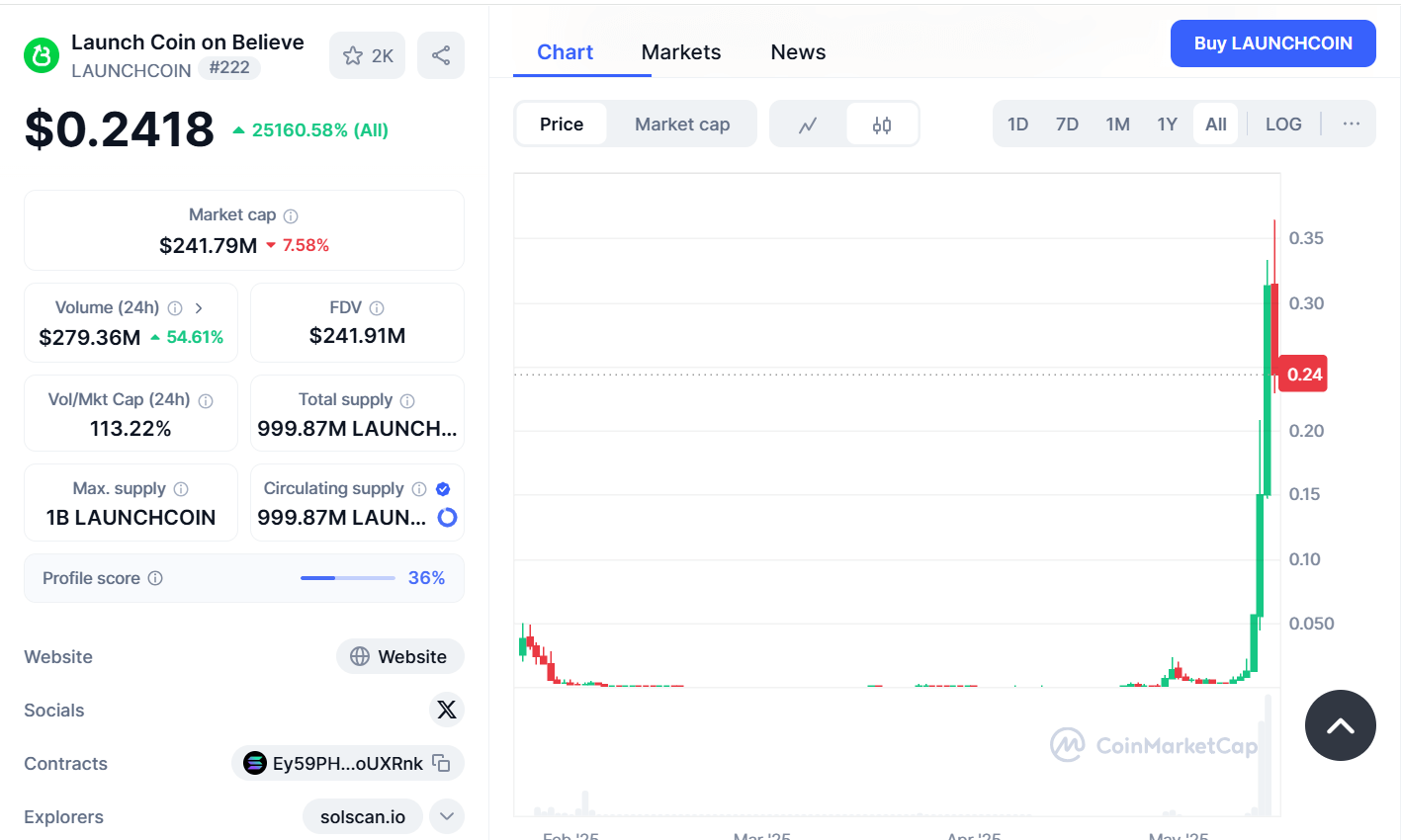The height and width of the screenshot is (840, 1401).
Task: Show Volume (24h) info icon
Action: coord(175,308)
